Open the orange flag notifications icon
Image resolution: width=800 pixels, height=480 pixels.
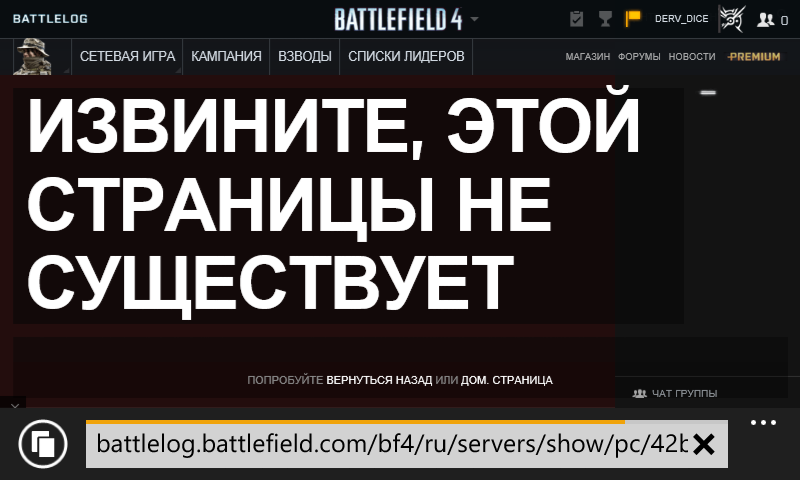point(633,19)
